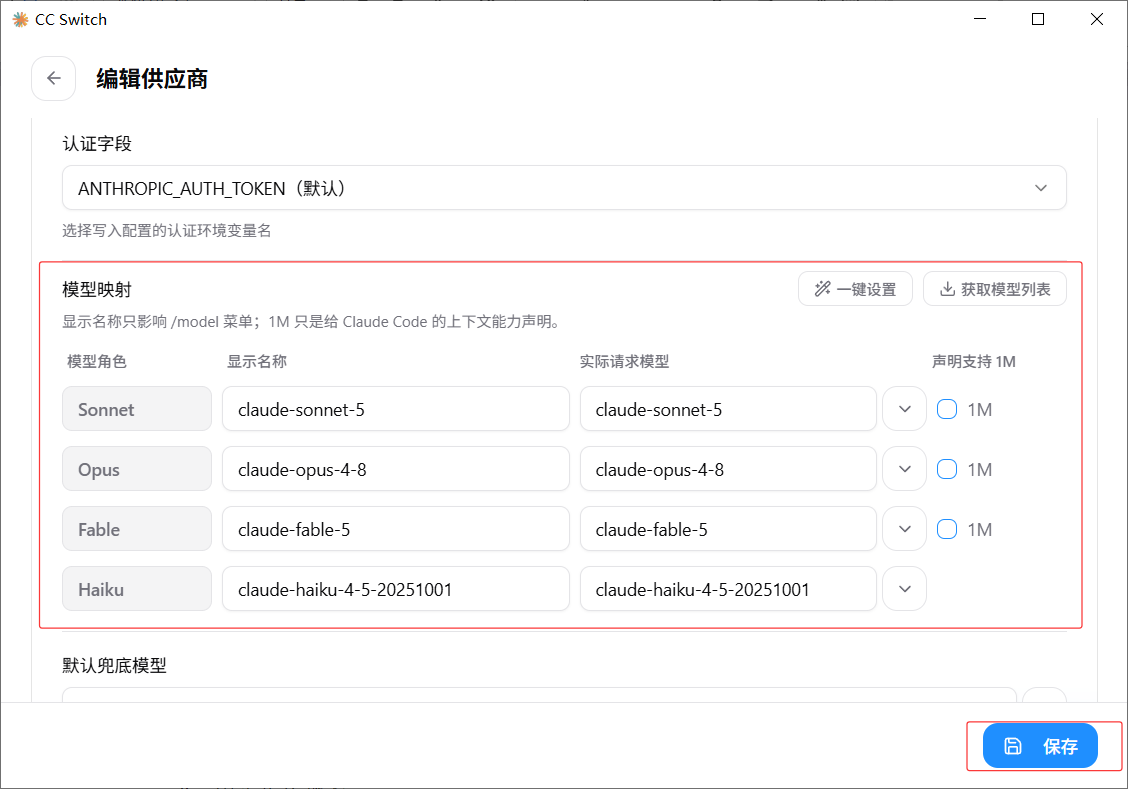Edit Sonnet actual request model field
Image resolution: width=1128 pixels, height=789 pixels.
tap(728, 409)
